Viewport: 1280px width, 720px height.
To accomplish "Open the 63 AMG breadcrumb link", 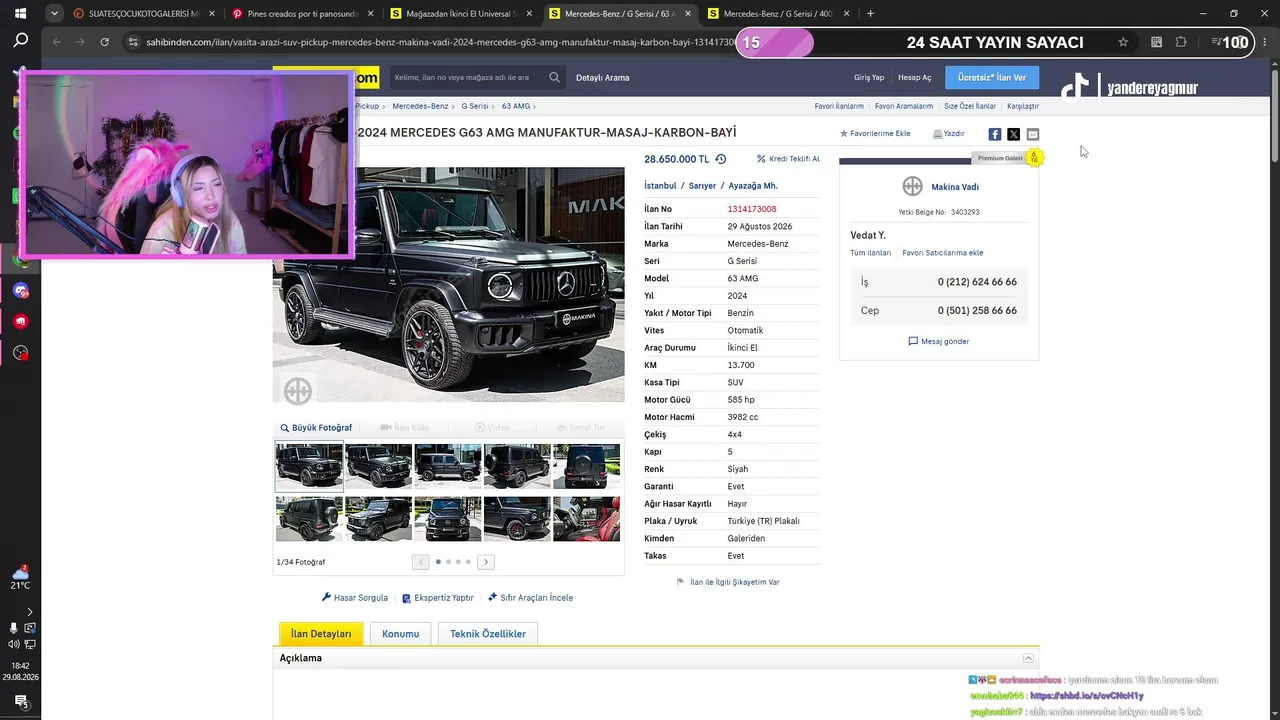I will (516, 106).
